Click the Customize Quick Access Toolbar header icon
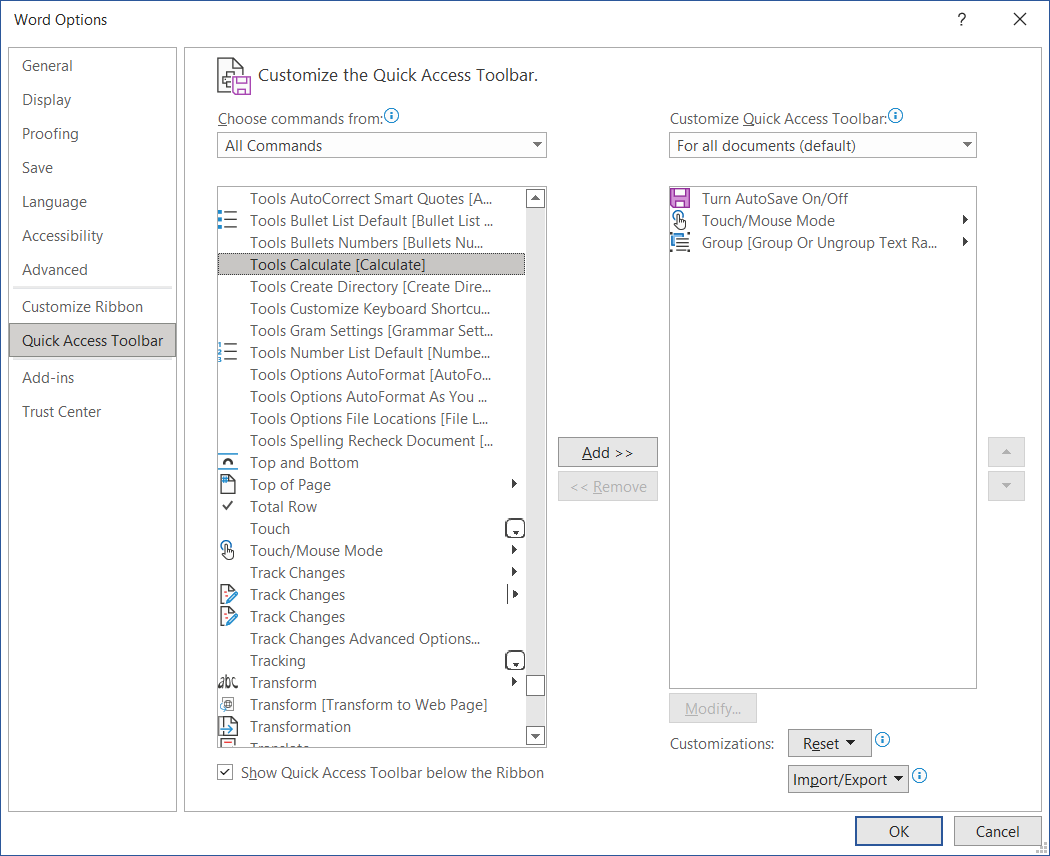 pos(233,76)
